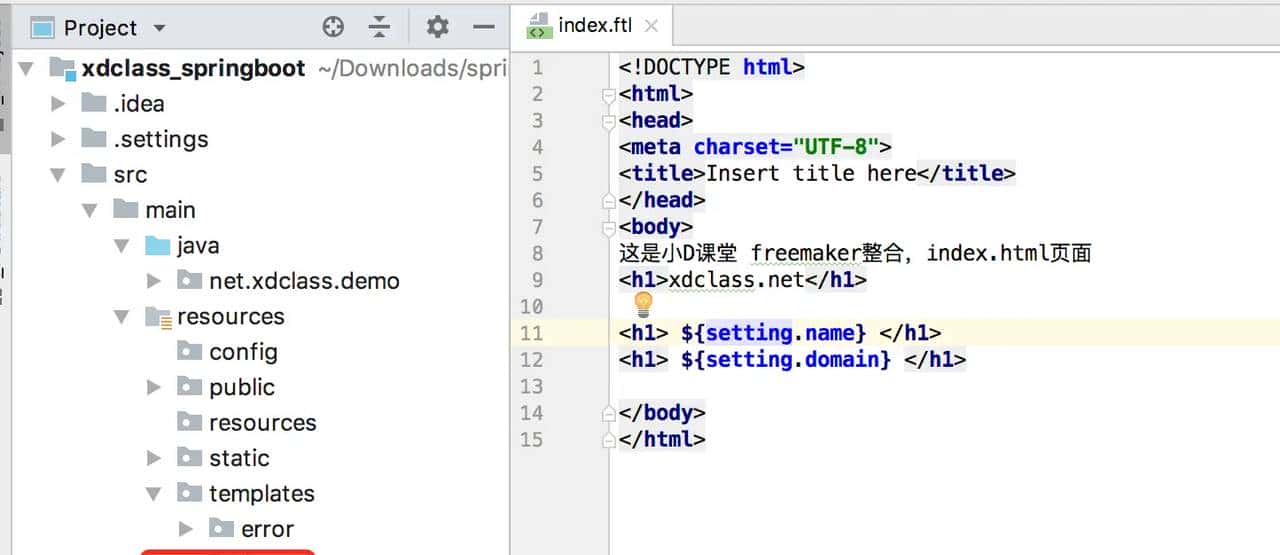Click the ${setting.name} expression
The width and height of the screenshot is (1280, 555).
point(774,333)
